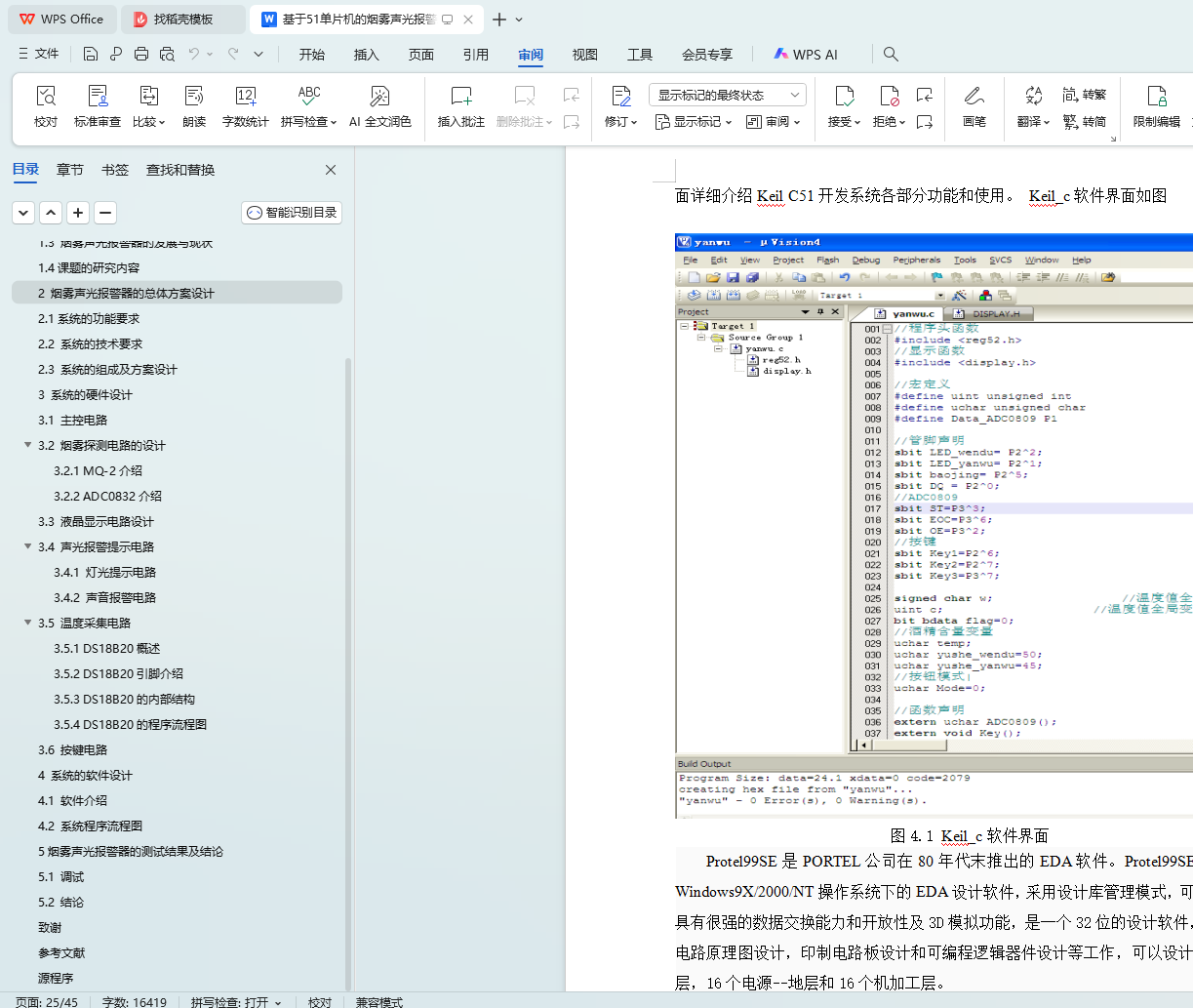
Task: Open quick access toolbar customize chevron
Action: click(x=258, y=54)
